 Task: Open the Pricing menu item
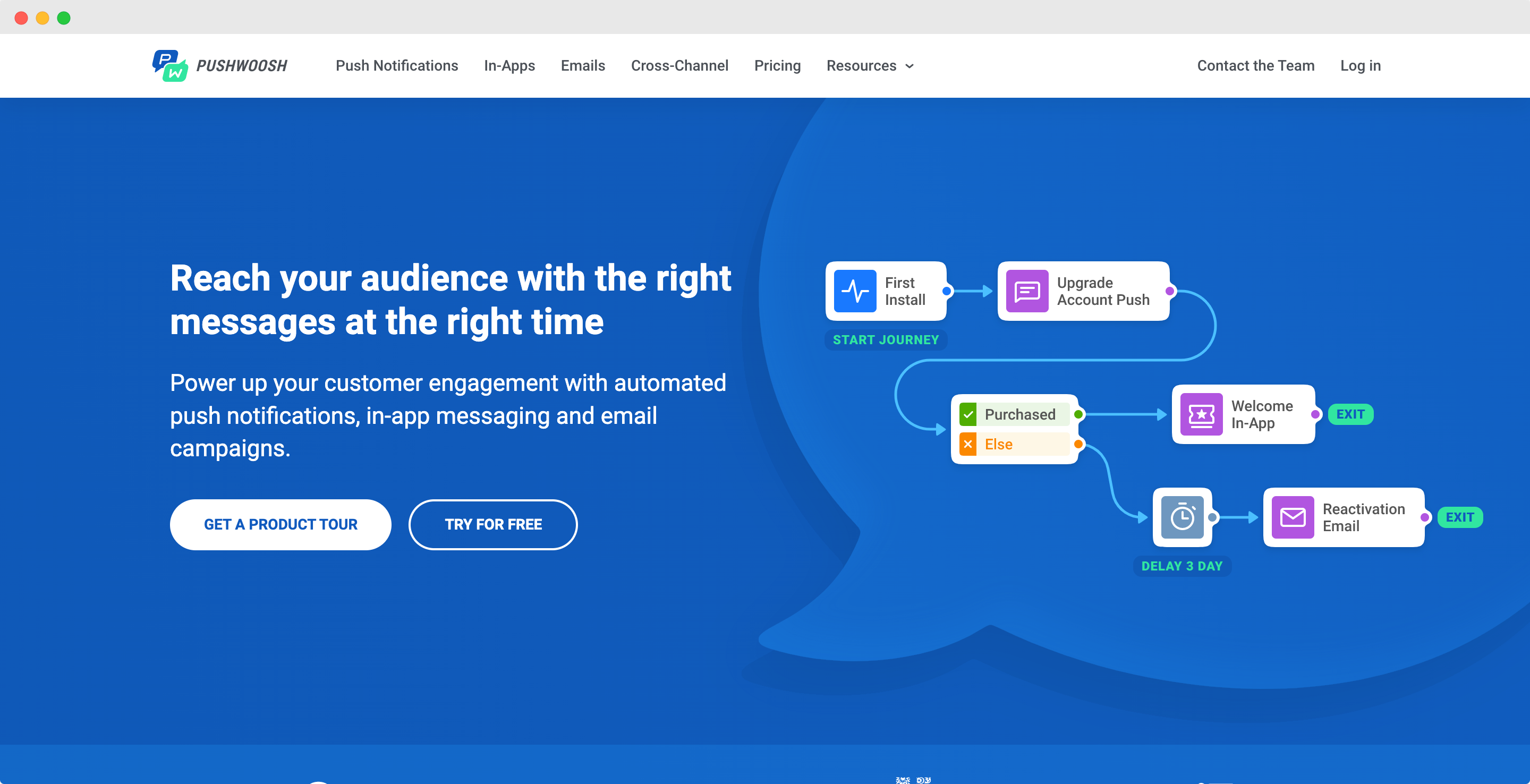coord(777,66)
